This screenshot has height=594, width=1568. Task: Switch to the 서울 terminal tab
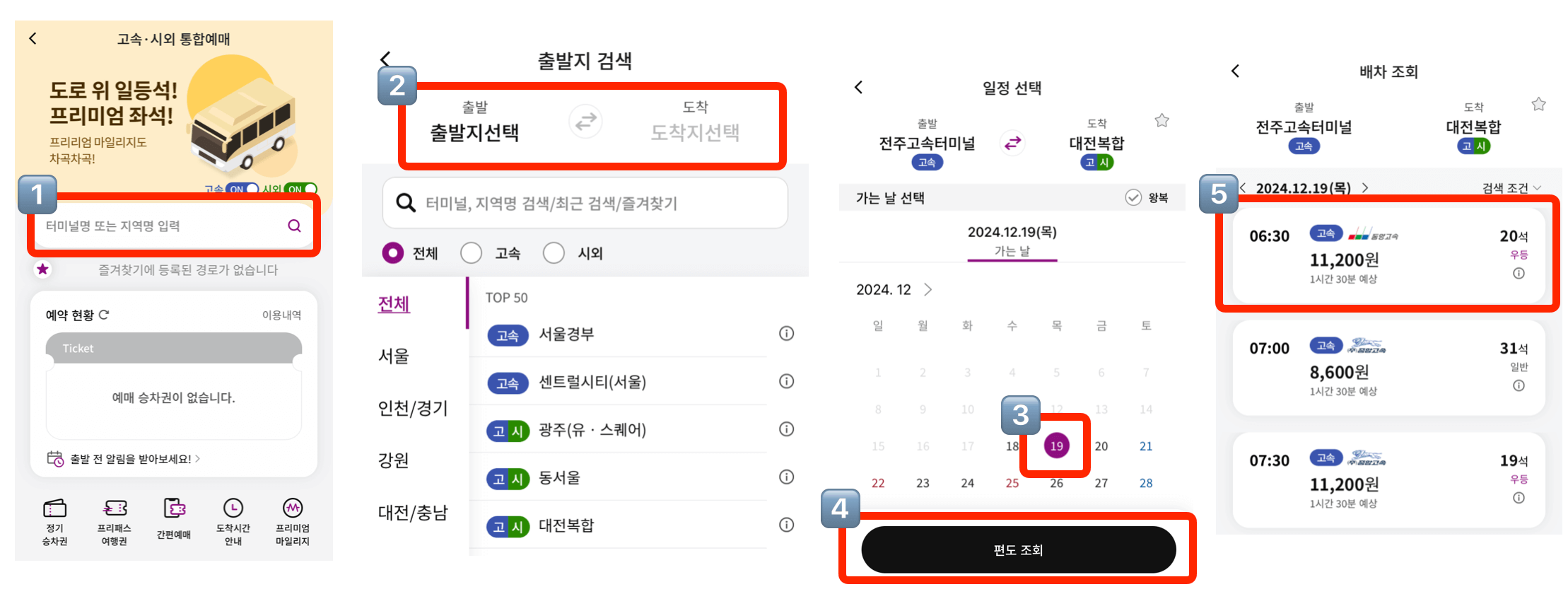point(394,357)
